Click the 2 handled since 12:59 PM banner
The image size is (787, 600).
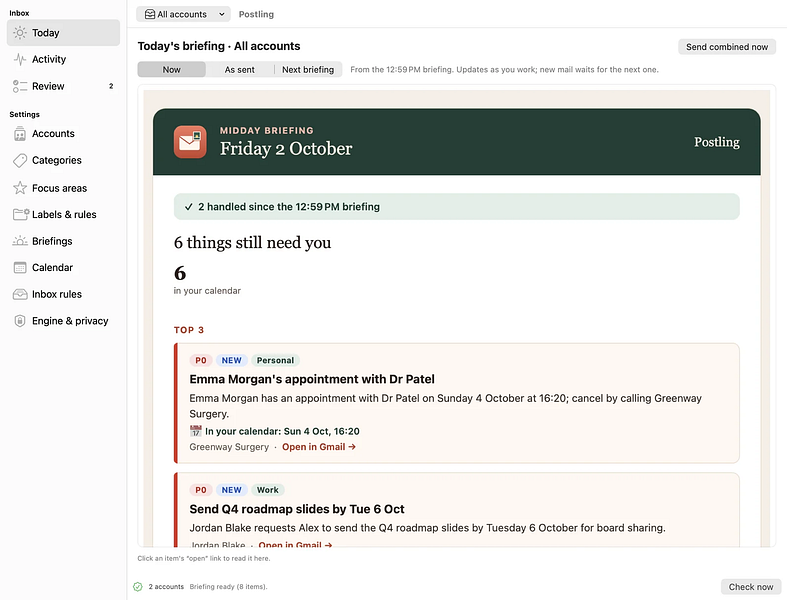[x=456, y=206]
